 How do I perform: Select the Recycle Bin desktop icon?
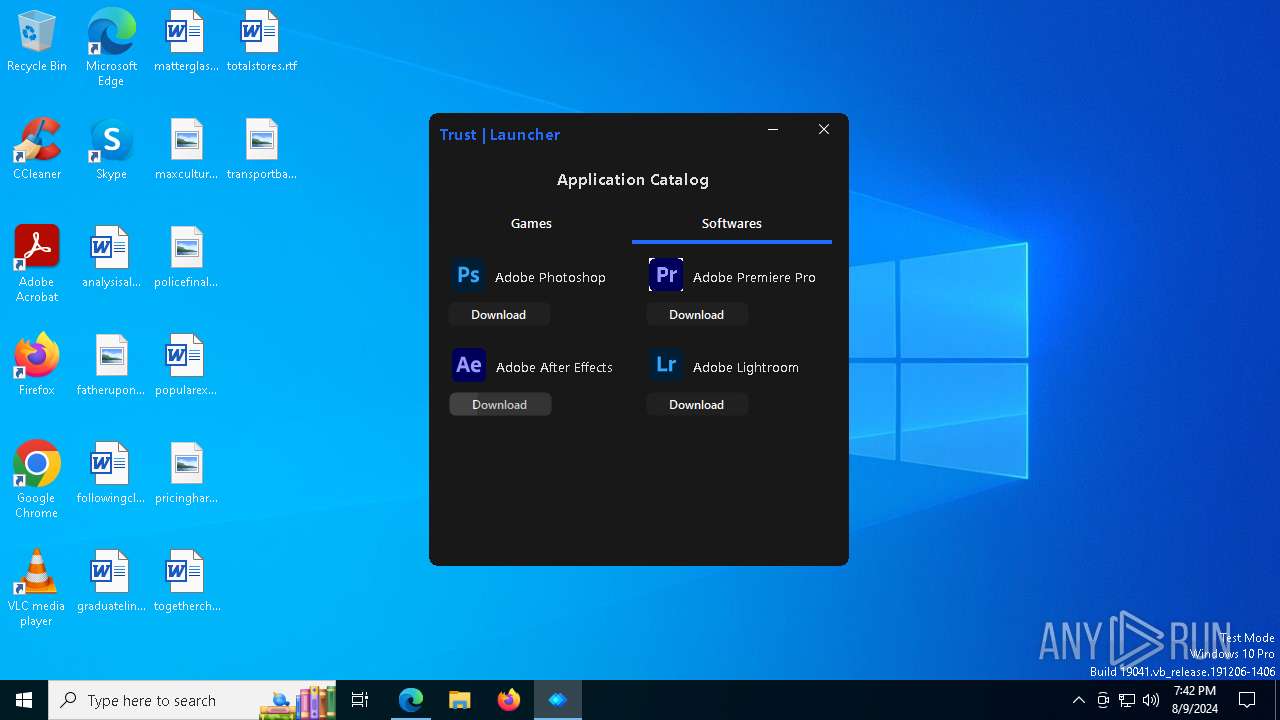click(x=37, y=42)
